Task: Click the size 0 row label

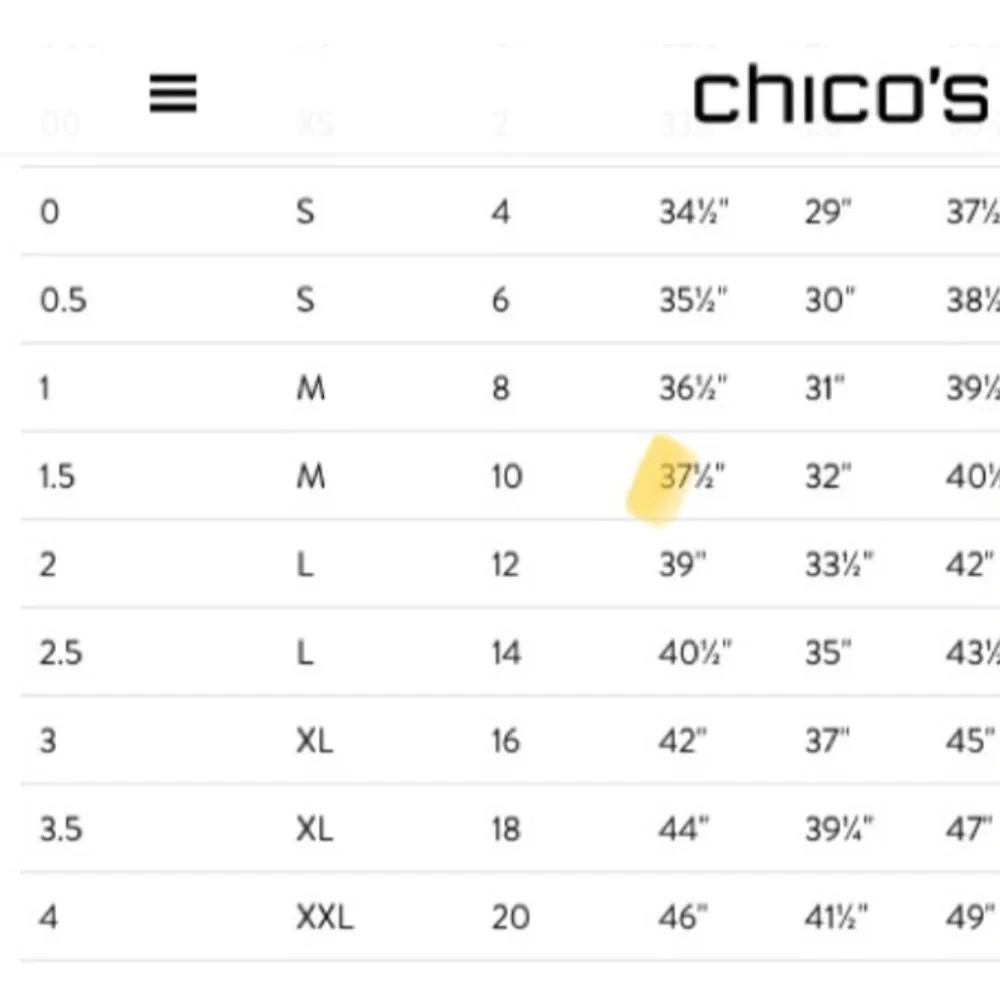Action: click(x=50, y=212)
